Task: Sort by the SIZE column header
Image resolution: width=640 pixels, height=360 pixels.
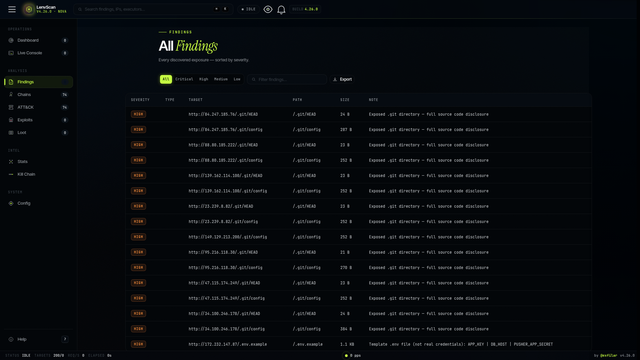Action: coord(345,100)
